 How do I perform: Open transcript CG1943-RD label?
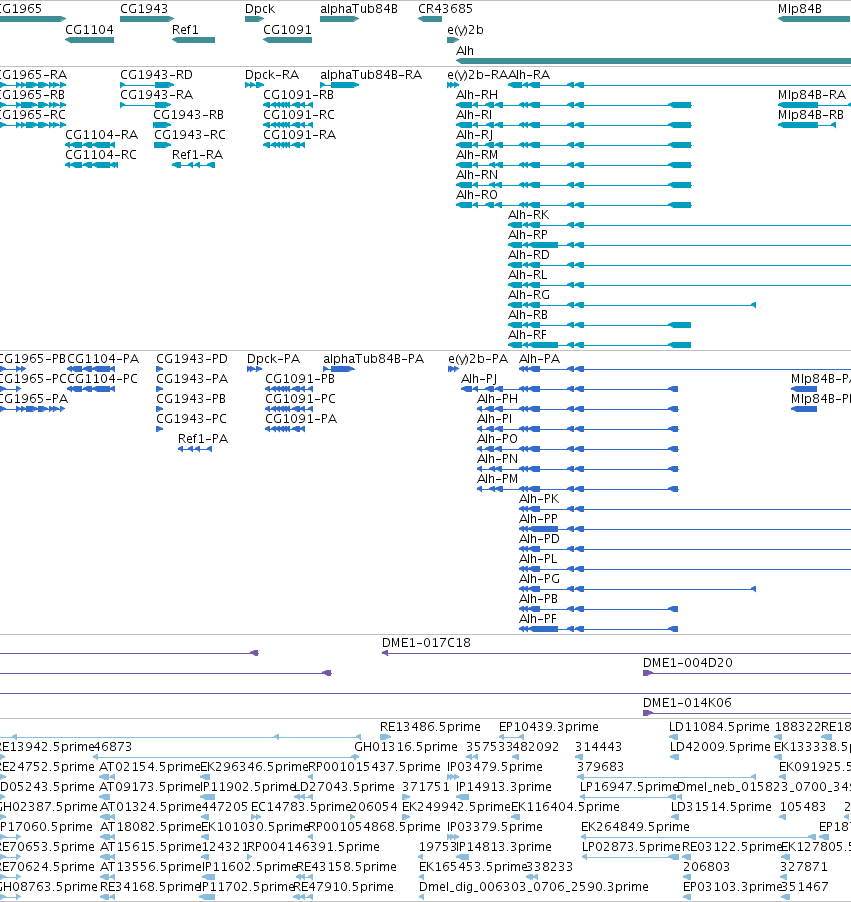pyautogui.click(x=157, y=75)
